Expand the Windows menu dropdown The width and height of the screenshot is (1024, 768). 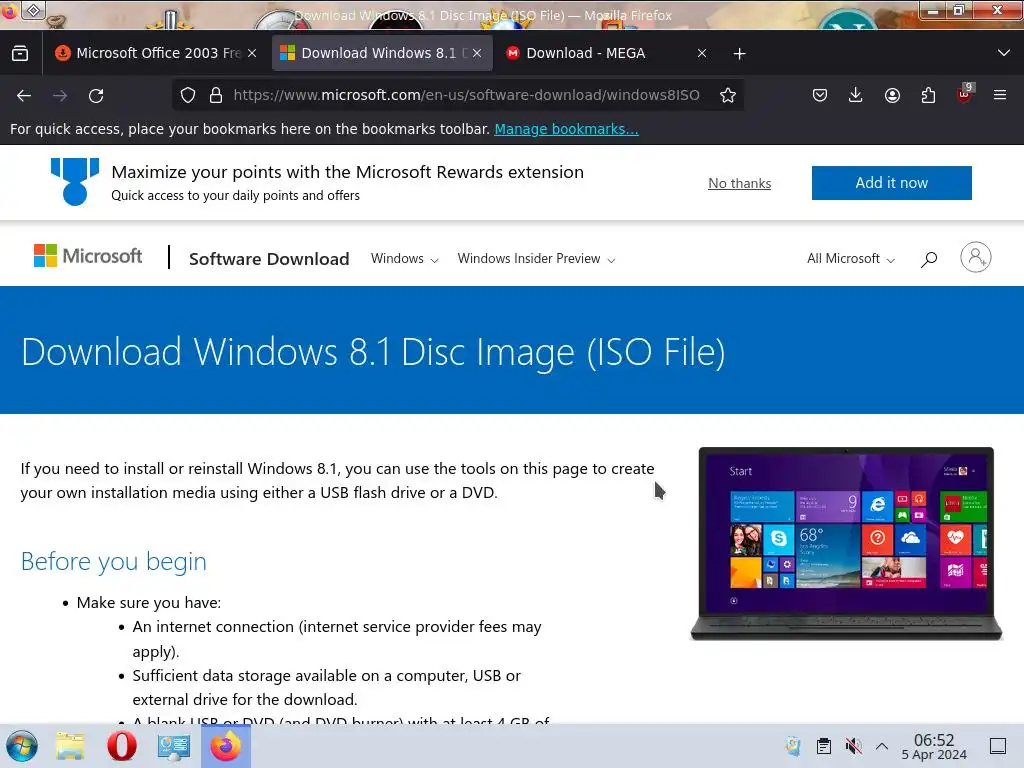point(404,259)
